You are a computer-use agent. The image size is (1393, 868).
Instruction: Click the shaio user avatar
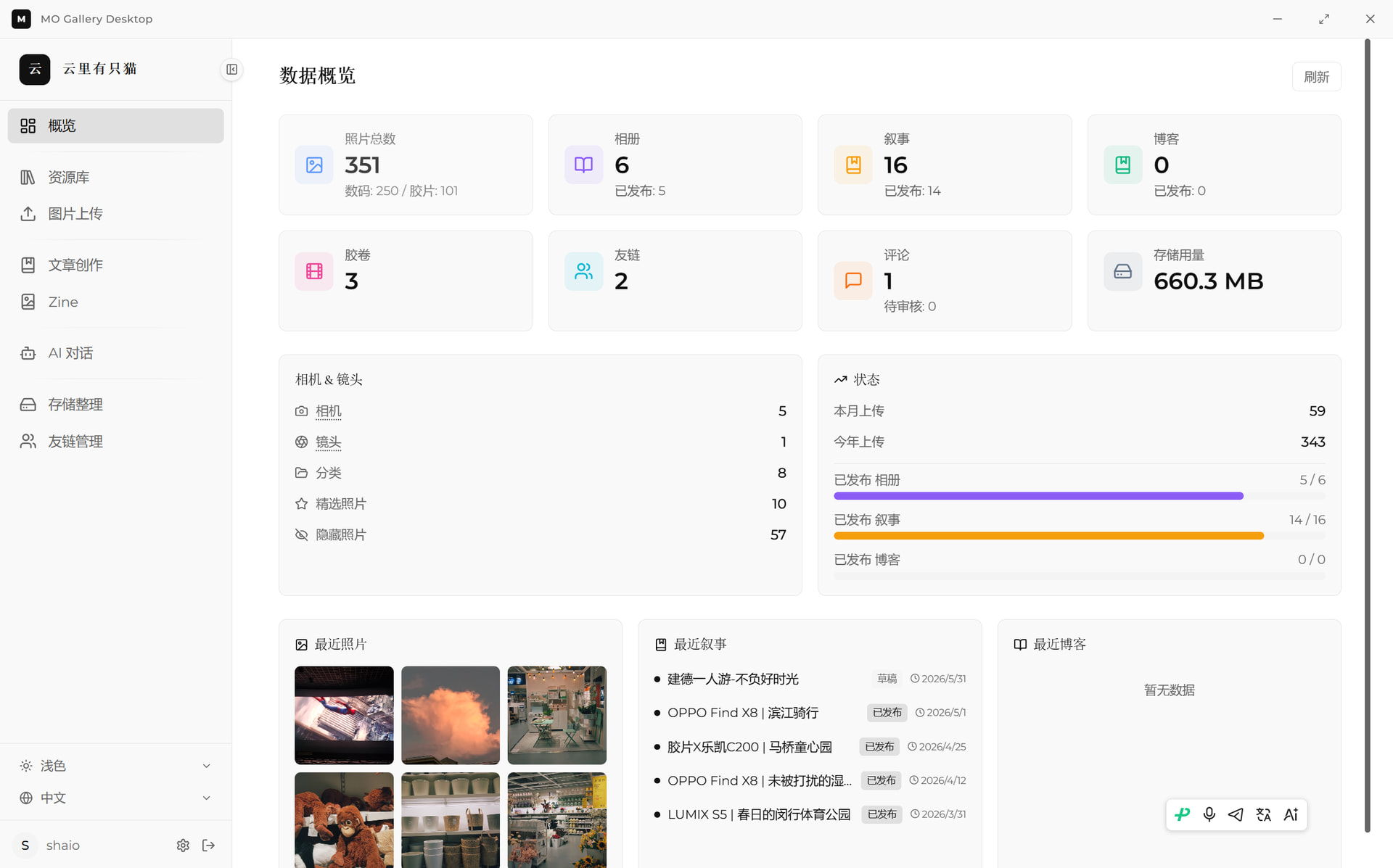(25, 846)
